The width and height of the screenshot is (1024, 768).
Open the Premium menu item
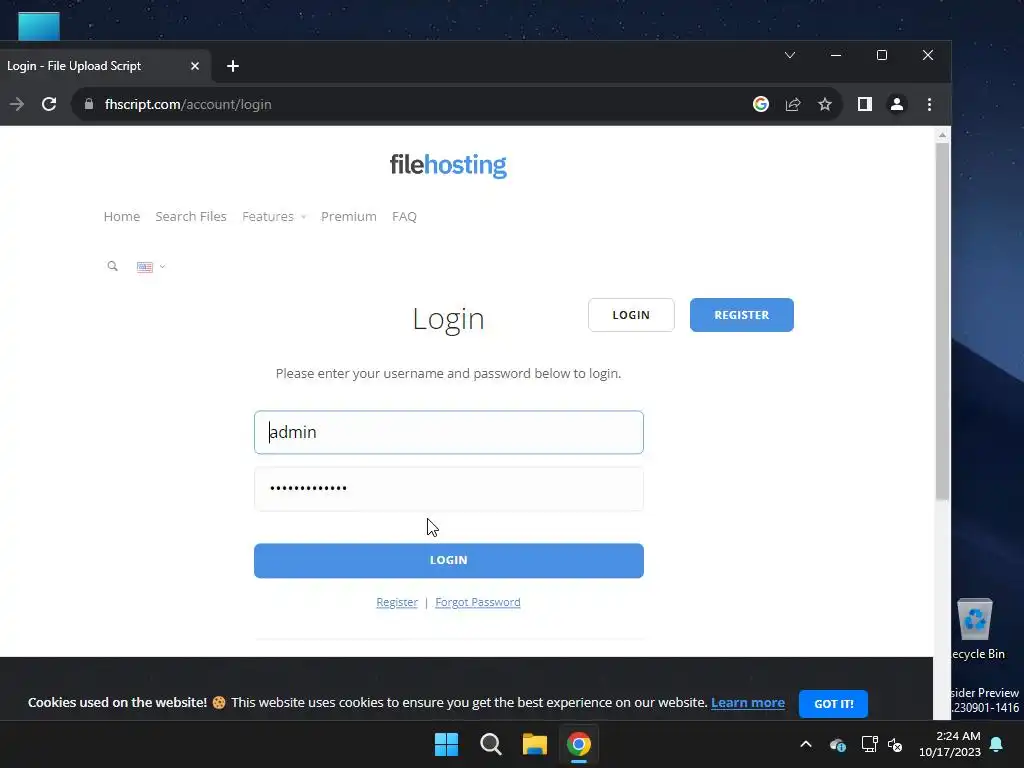point(349,217)
